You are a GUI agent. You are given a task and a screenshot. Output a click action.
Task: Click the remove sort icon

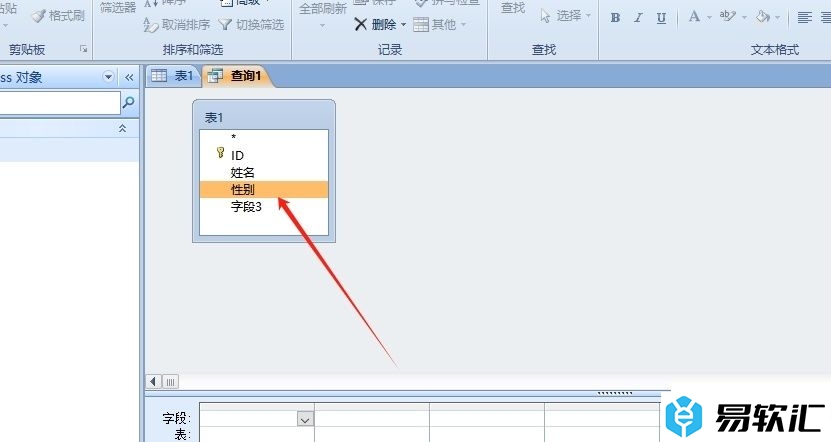(x=152, y=24)
